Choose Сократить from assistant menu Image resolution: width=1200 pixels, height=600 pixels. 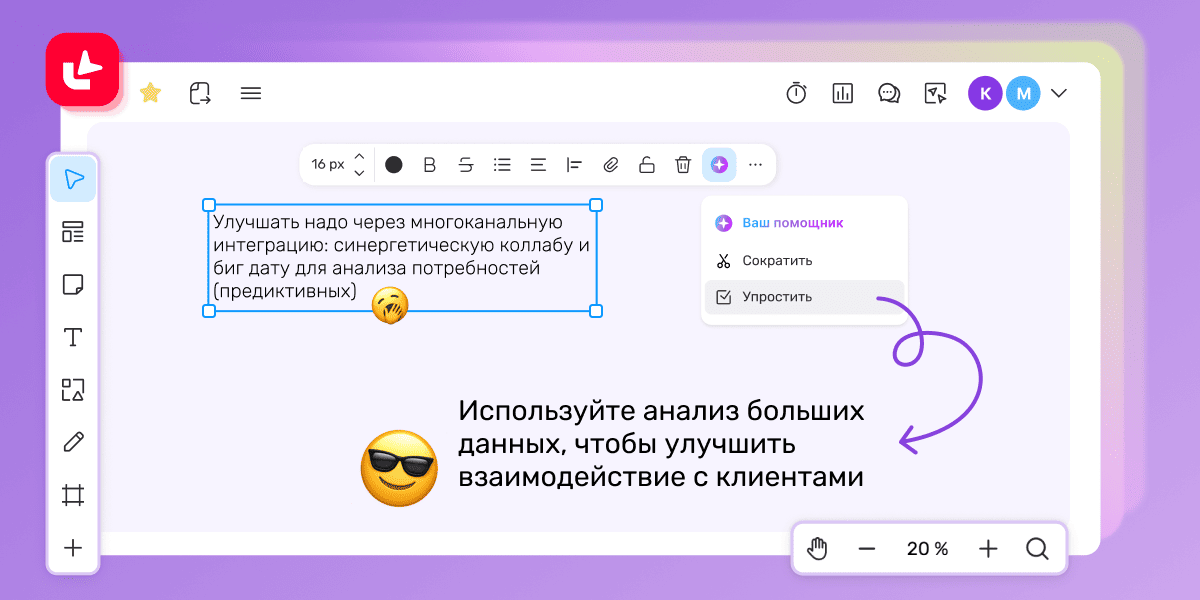tap(777, 261)
